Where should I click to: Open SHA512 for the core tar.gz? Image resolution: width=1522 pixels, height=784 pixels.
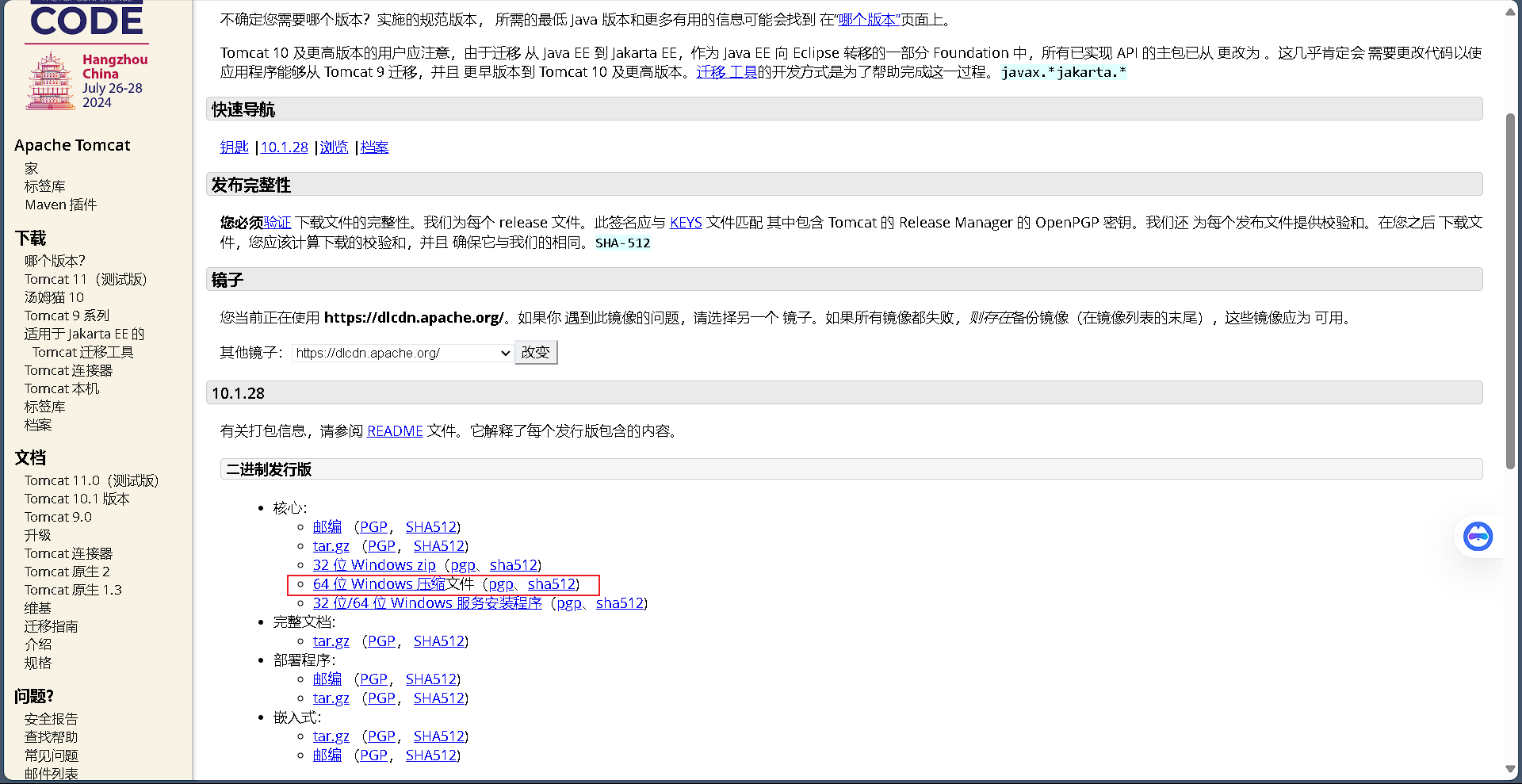click(439, 546)
